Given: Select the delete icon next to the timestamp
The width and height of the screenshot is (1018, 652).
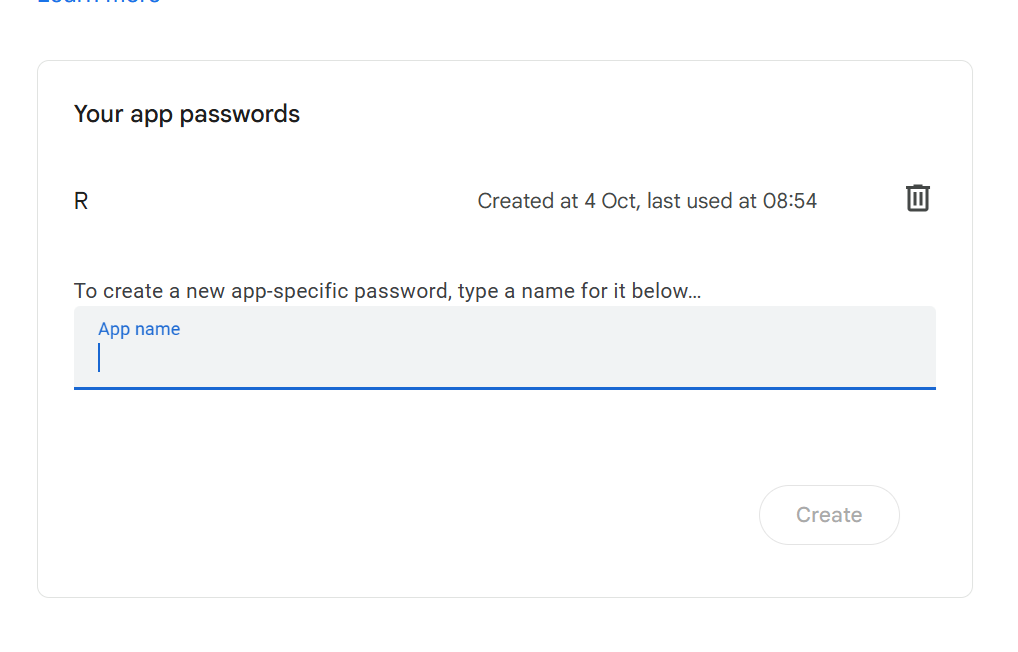Looking at the screenshot, I should click(917, 198).
